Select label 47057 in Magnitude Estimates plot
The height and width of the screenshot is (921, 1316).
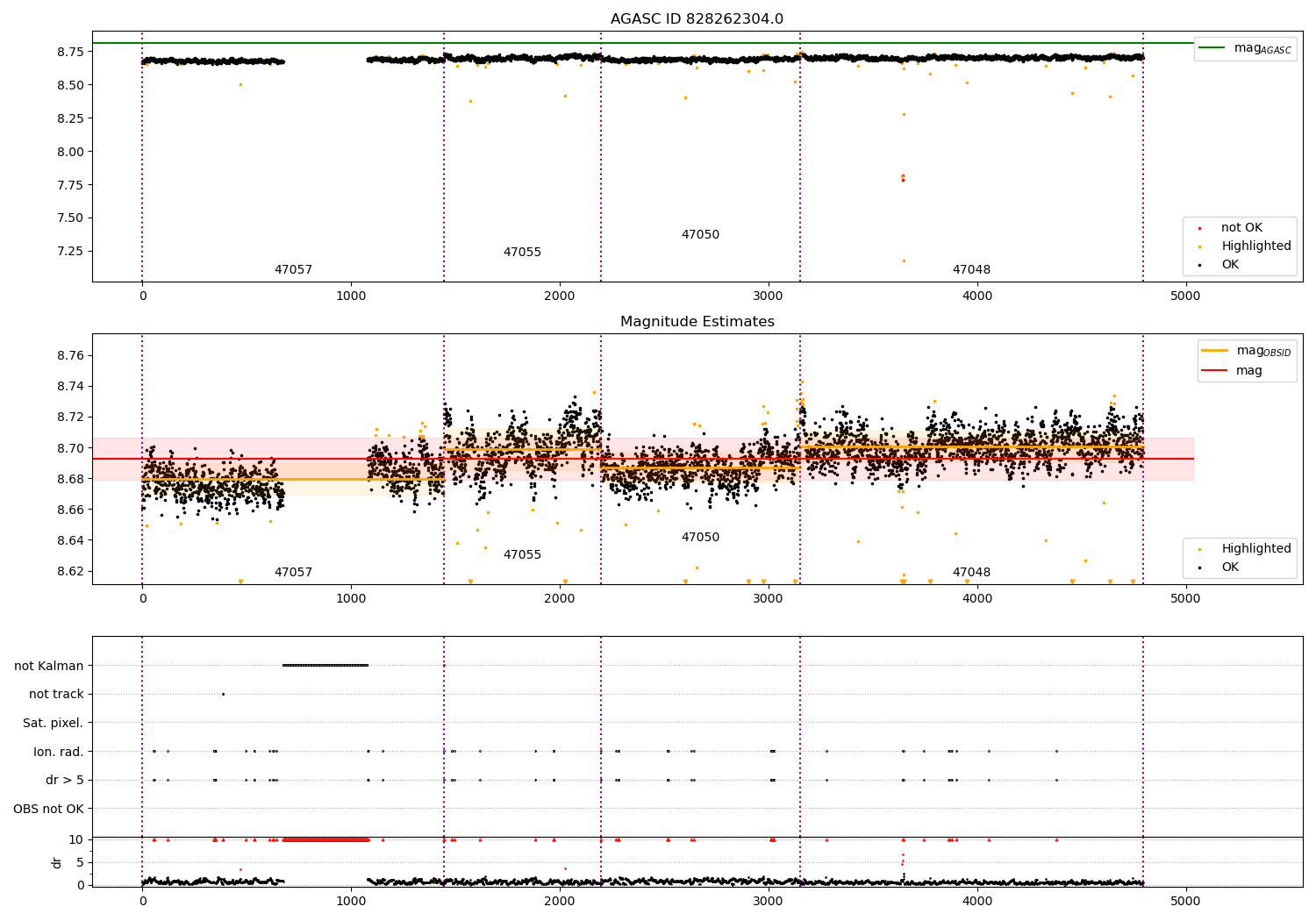(293, 573)
